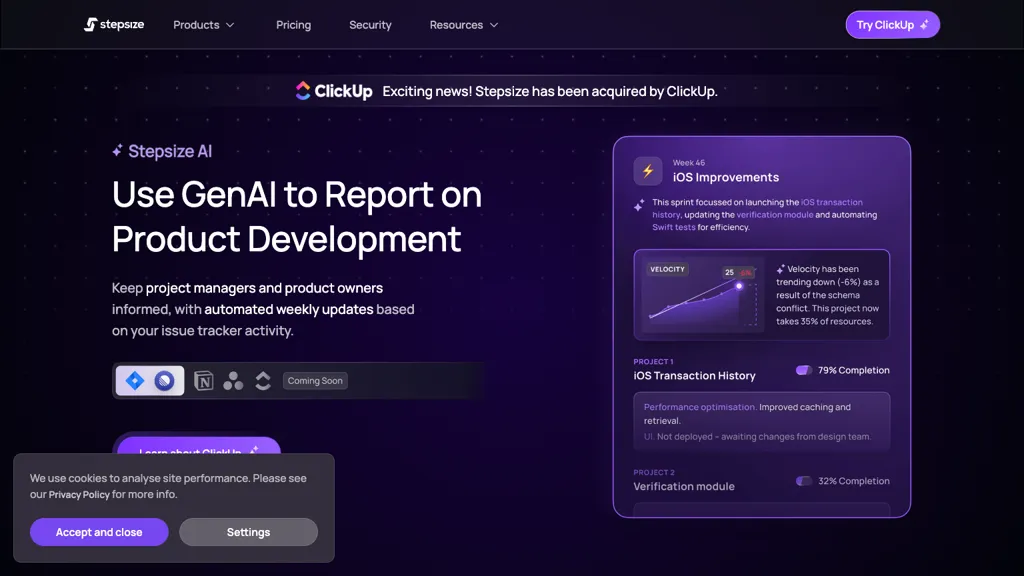The width and height of the screenshot is (1024, 576).
Task: Click the ClickUp logo in the announcement banner
Action: (334, 91)
